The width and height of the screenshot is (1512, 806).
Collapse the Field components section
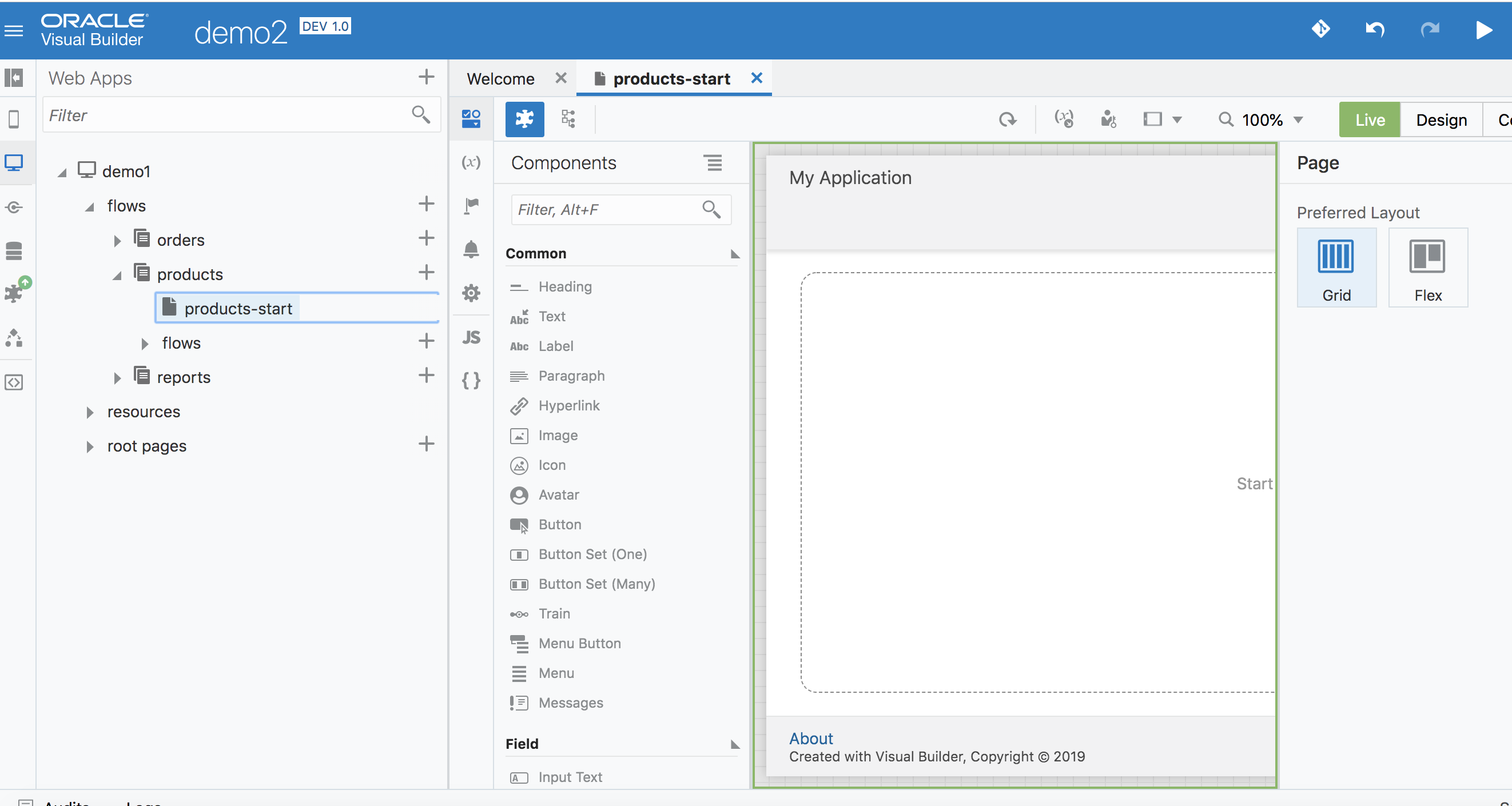coord(734,744)
